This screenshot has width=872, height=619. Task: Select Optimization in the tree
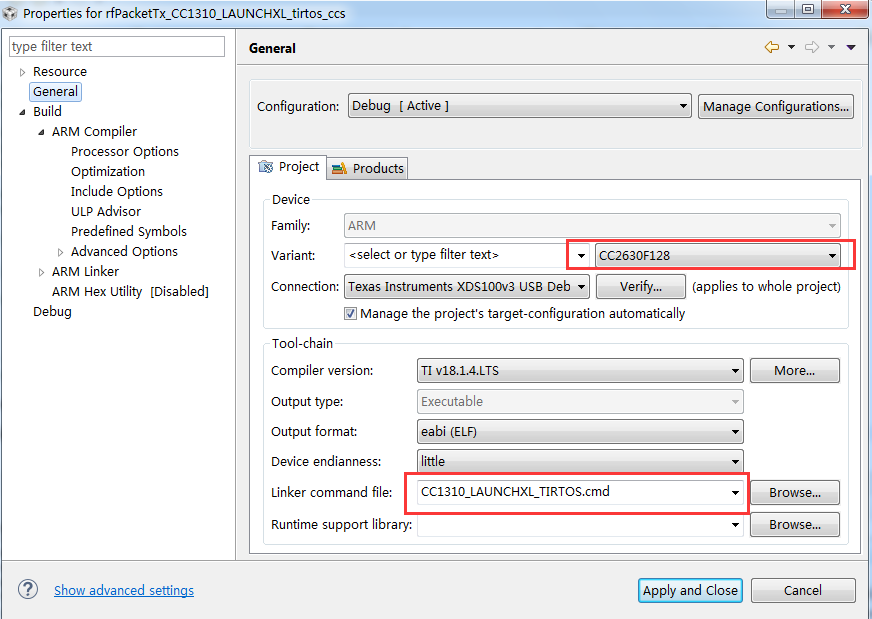108,172
